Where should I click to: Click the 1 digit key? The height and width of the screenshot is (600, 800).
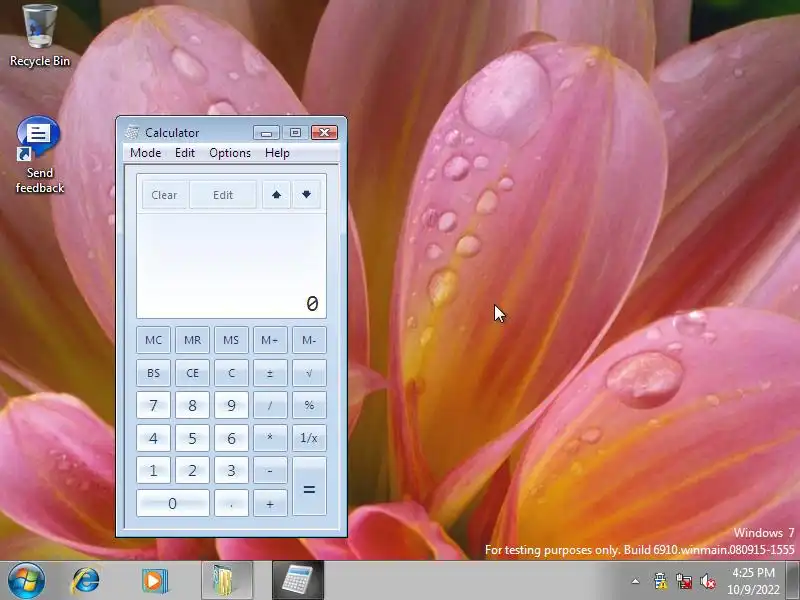click(154, 470)
